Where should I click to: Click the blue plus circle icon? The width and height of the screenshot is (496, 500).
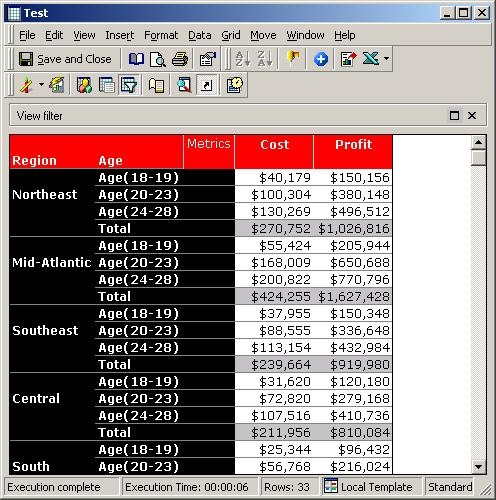[x=321, y=59]
